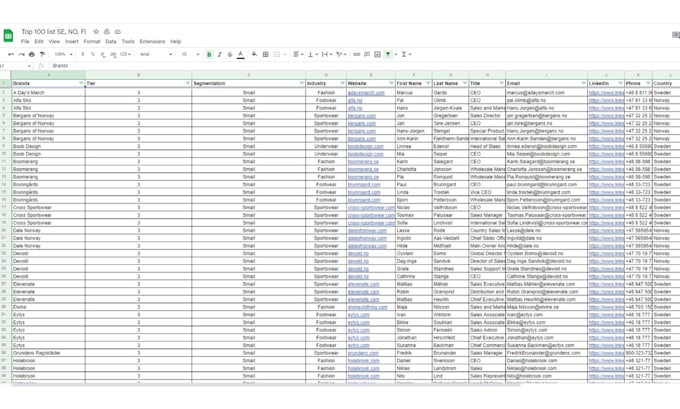Open the File menu

[x=25, y=42]
